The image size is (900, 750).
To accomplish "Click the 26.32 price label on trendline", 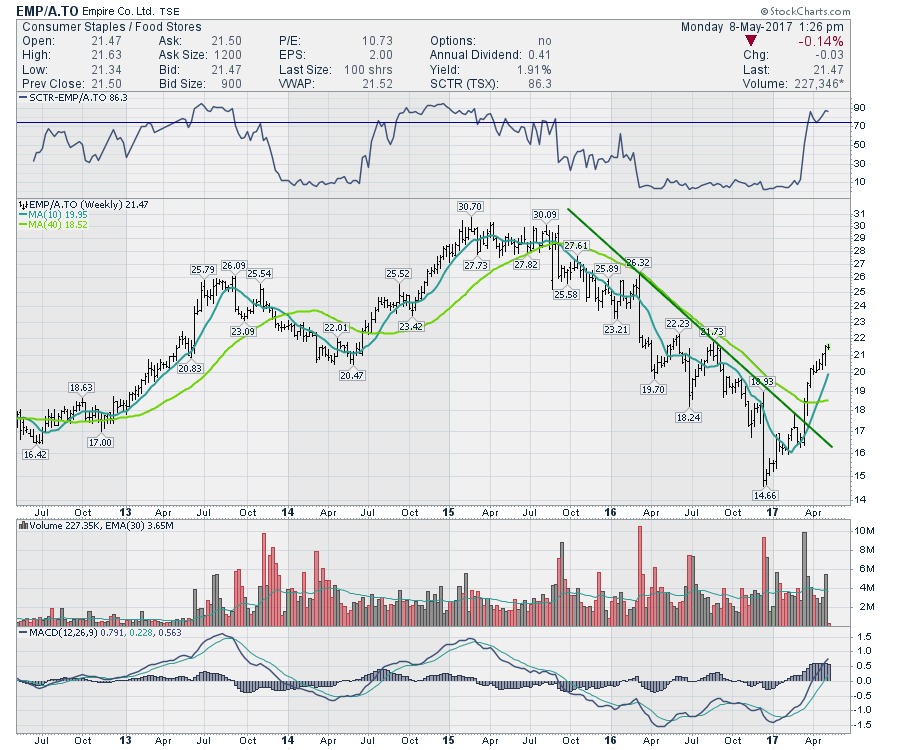I will click(638, 263).
